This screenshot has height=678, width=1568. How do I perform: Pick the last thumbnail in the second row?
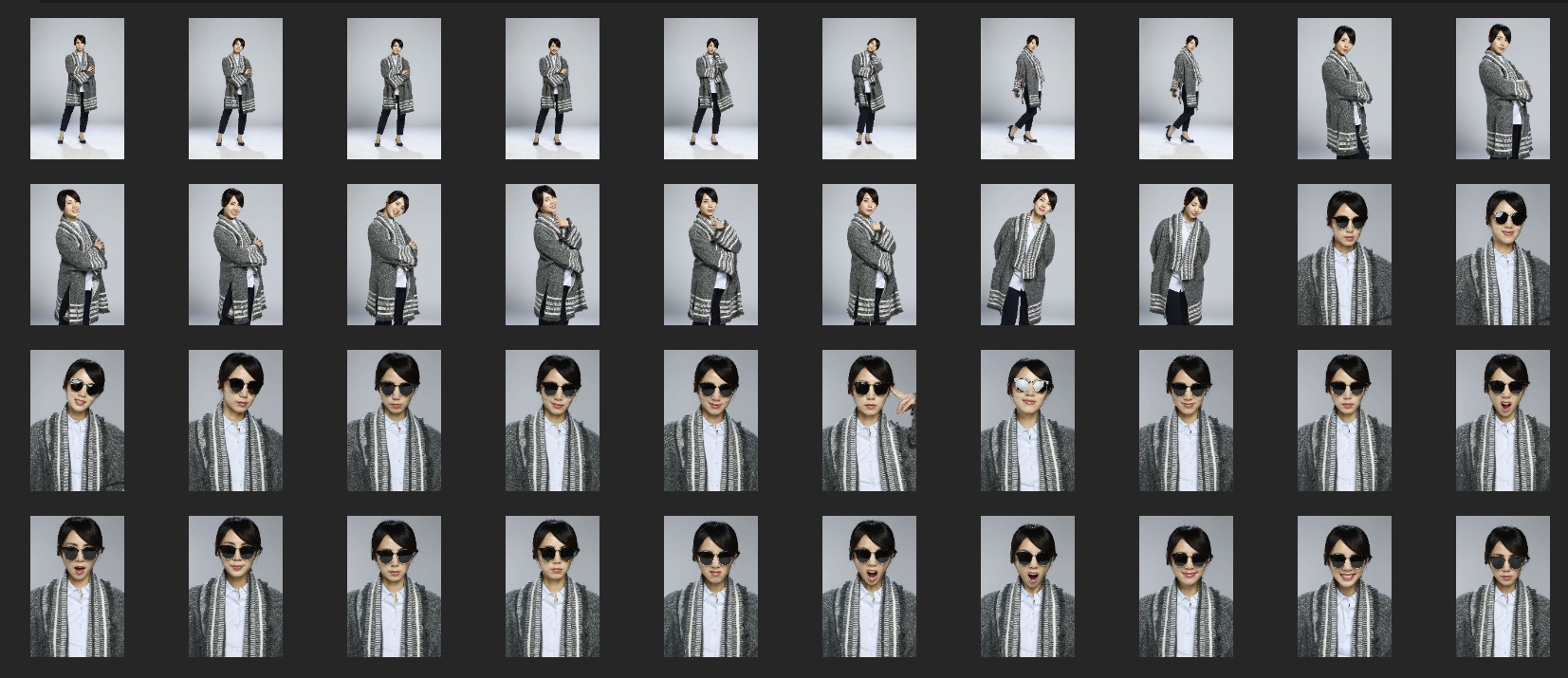(x=1503, y=254)
